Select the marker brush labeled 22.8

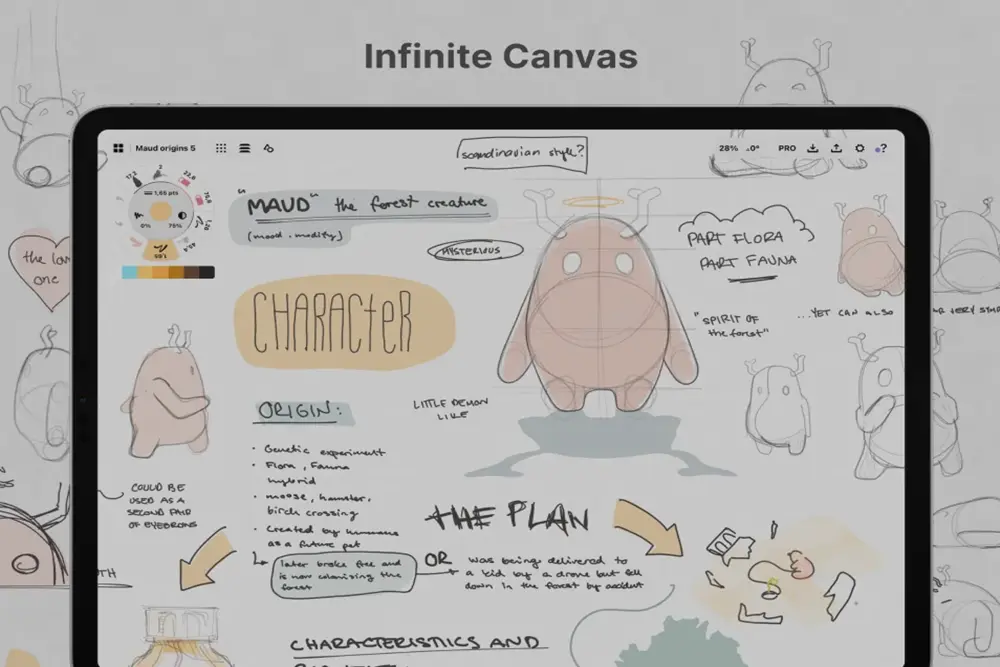click(186, 180)
